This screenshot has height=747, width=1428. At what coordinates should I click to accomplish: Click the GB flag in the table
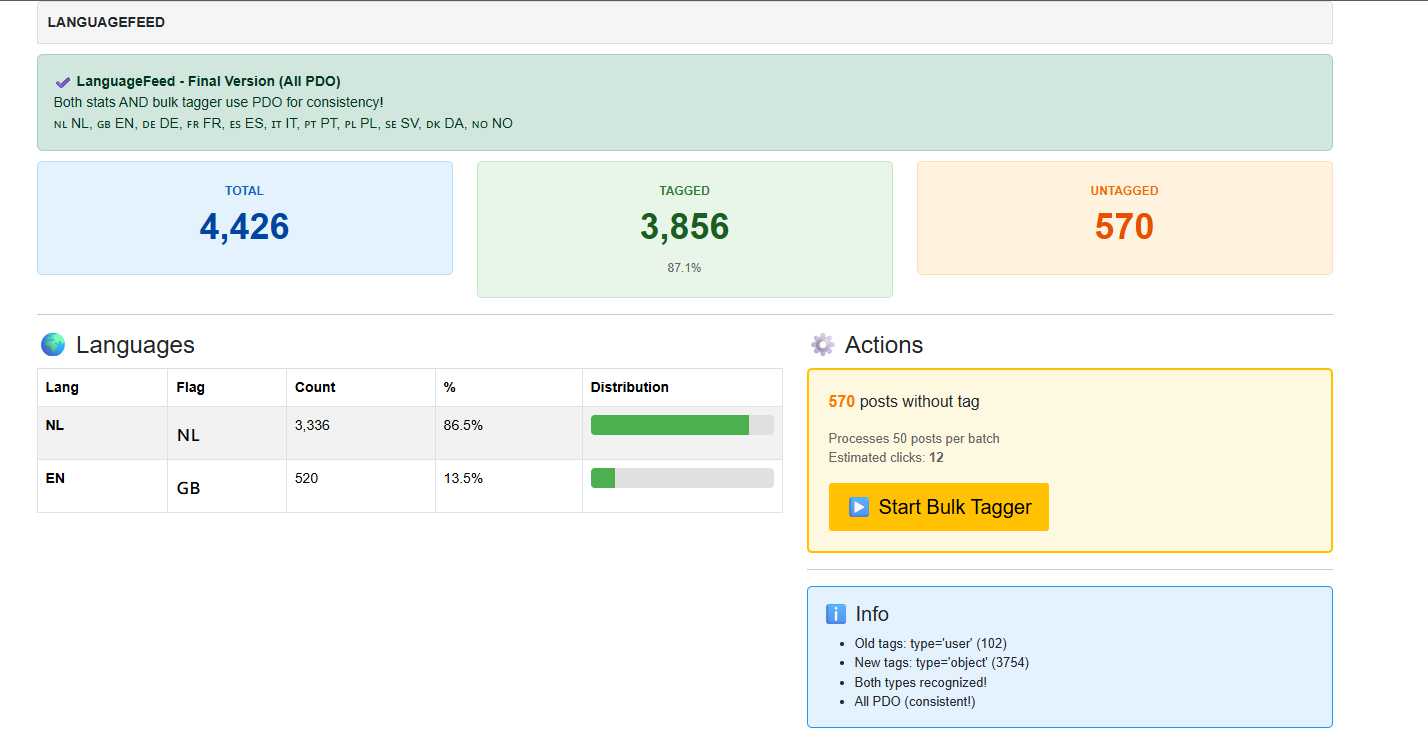point(188,489)
